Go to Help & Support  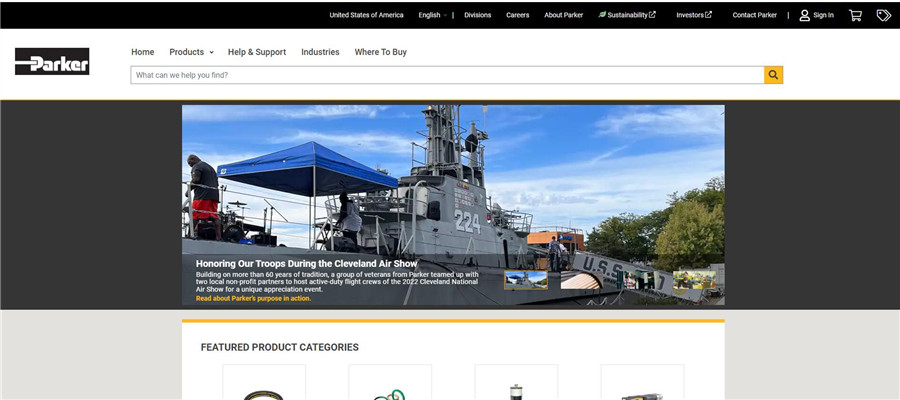pyautogui.click(x=257, y=52)
